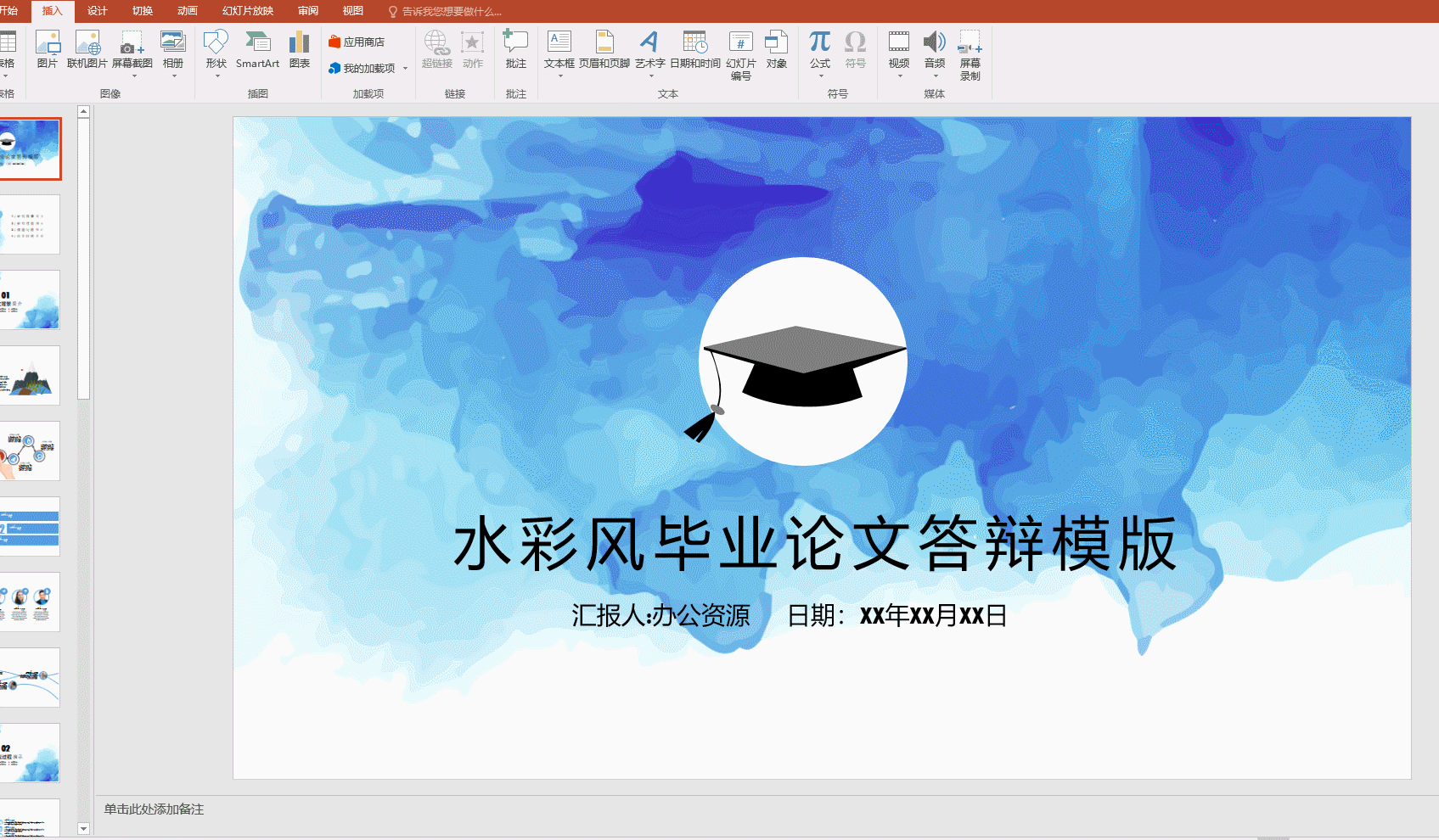The height and width of the screenshot is (840, 1439).
Task: Open the 审阅 ribbon tab
Action: (307, 11)
